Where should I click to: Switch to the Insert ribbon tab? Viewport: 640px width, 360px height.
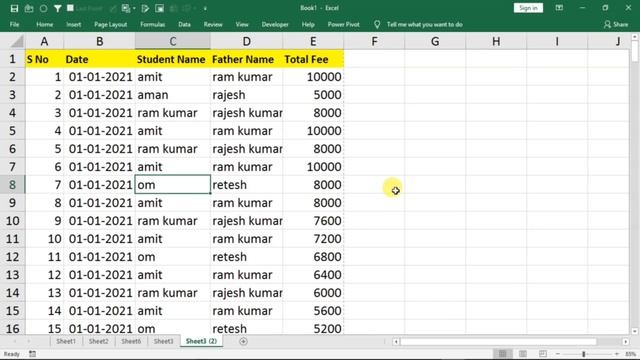[x=73, y=24]
